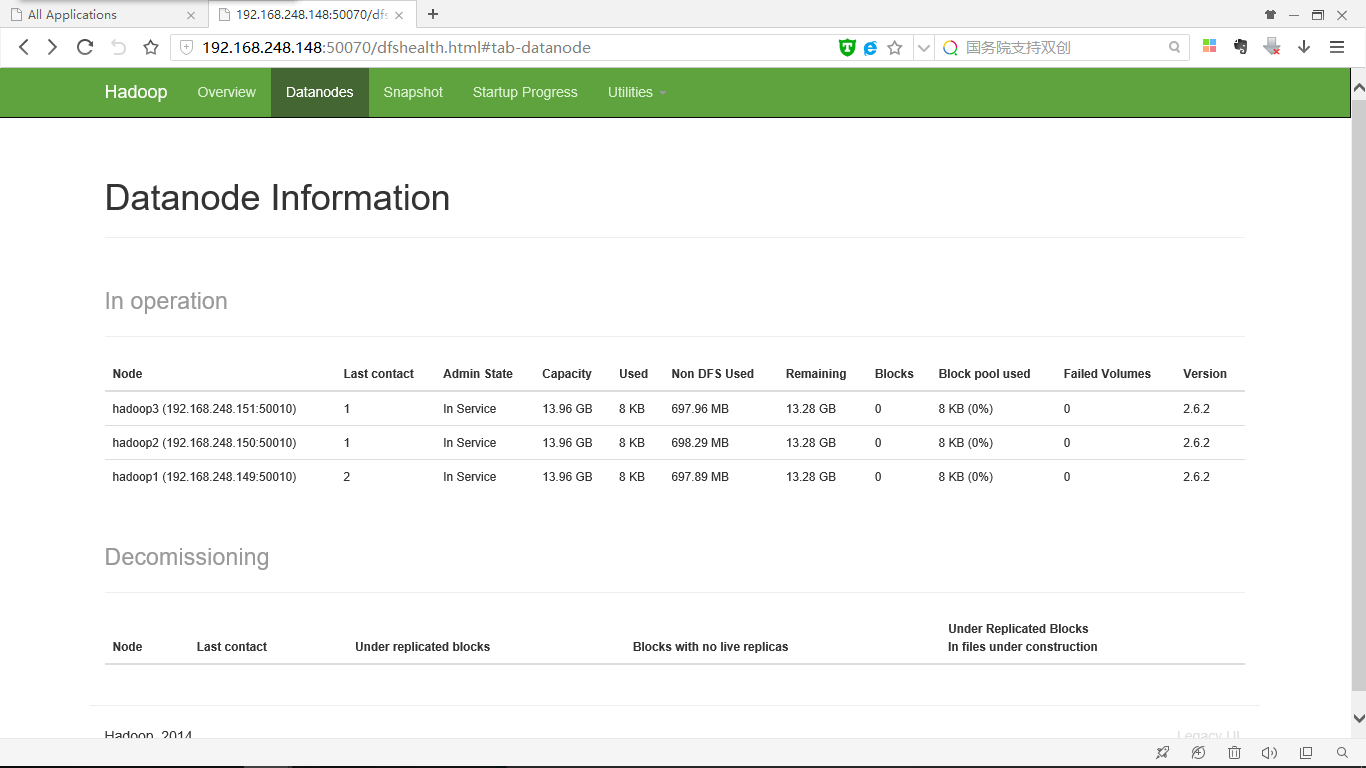1366x768 pixels.
Task: Go forward with the browser forward arrow
Action: click(x=52, y=47)
